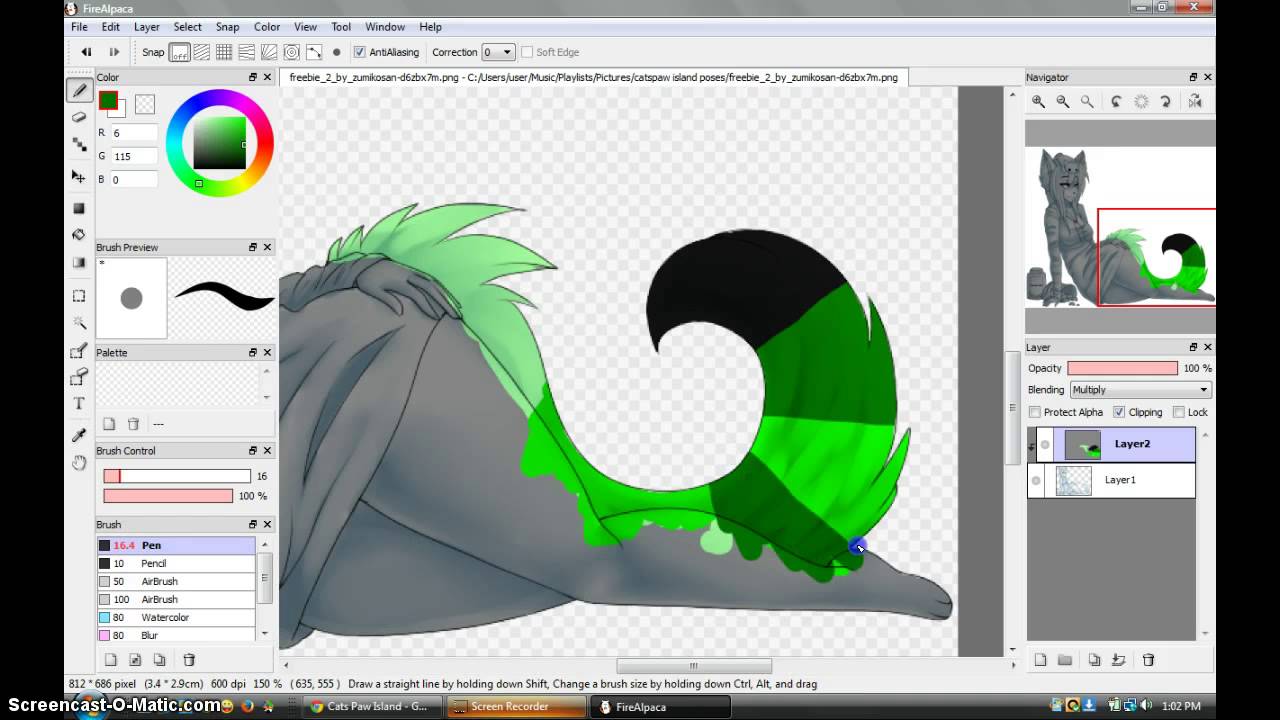Float the Navigator panel
Viewport: 1280px width, 720px height.
tap(1193, 77)
